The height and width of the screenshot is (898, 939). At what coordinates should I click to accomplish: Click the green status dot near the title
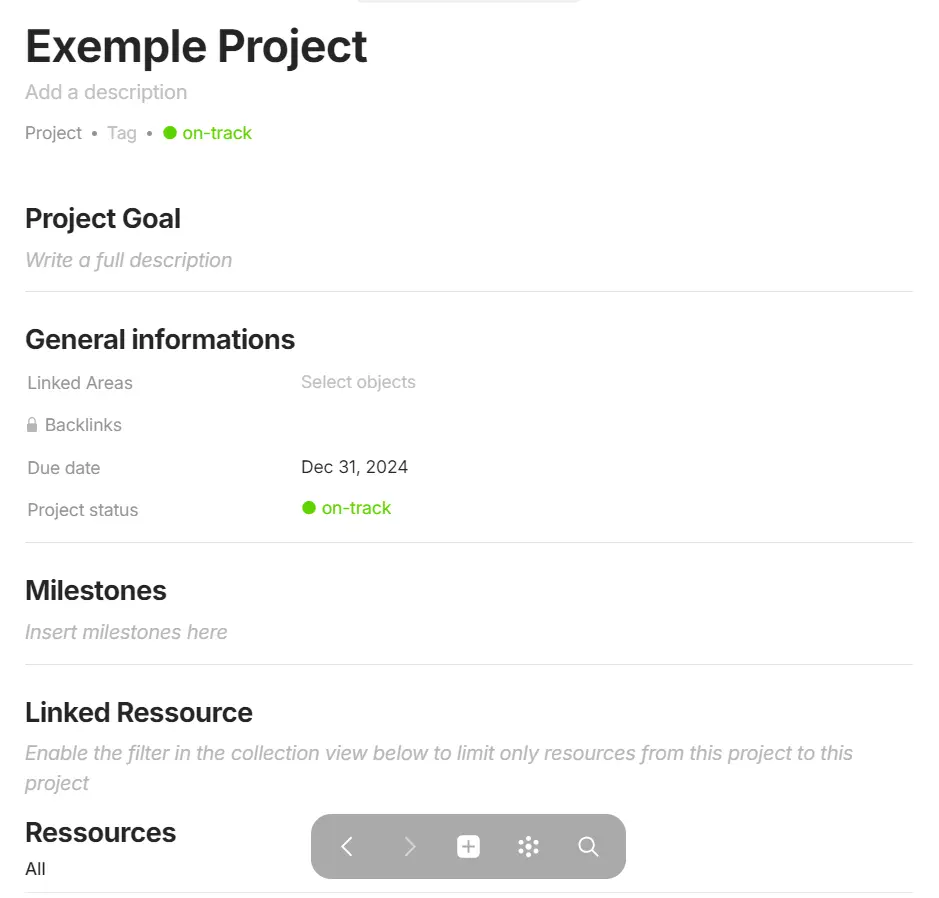[x=170, y=132]
